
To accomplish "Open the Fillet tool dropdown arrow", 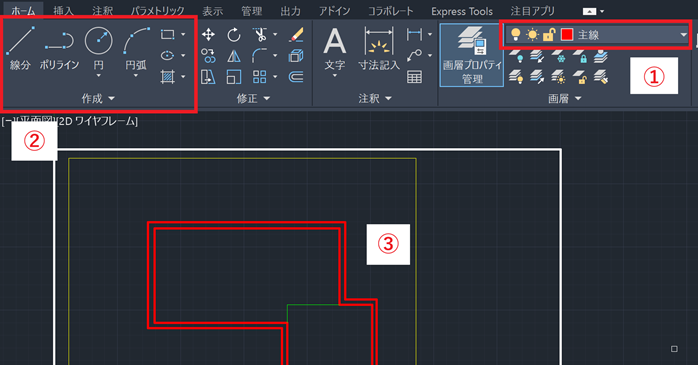I will [275, 55].
